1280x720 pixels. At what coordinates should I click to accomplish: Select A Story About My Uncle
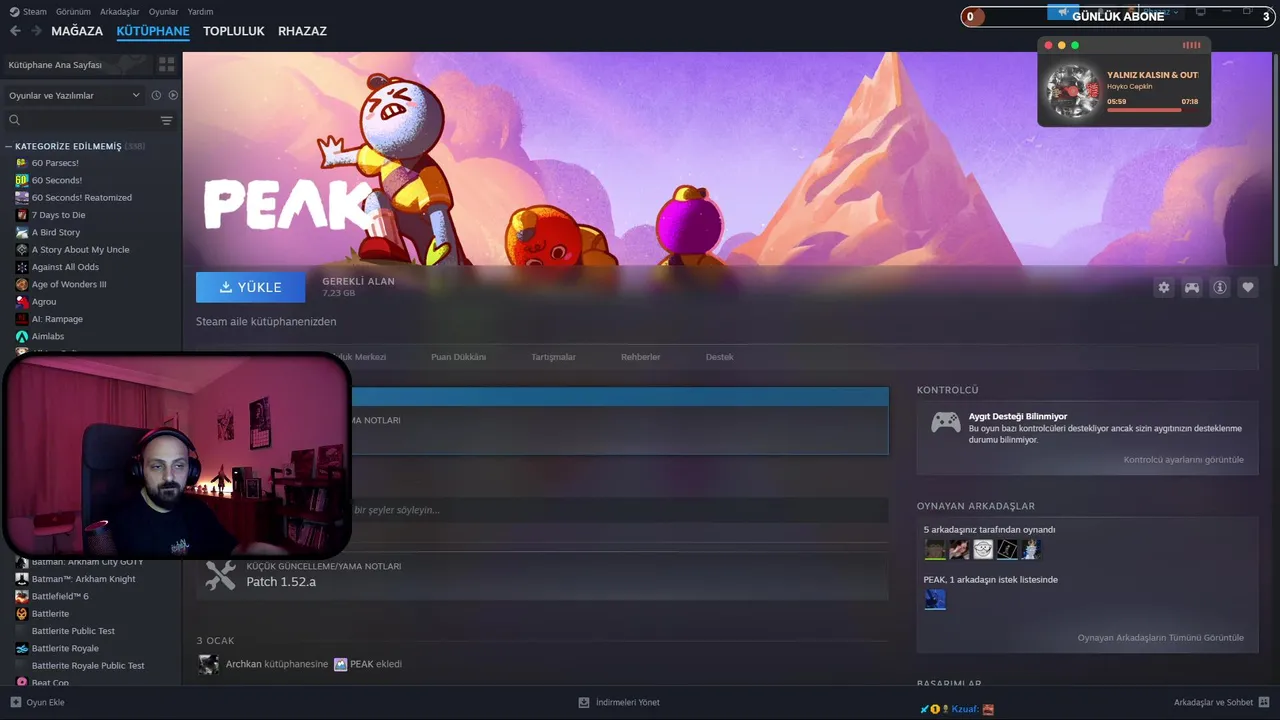pos(80,250)
